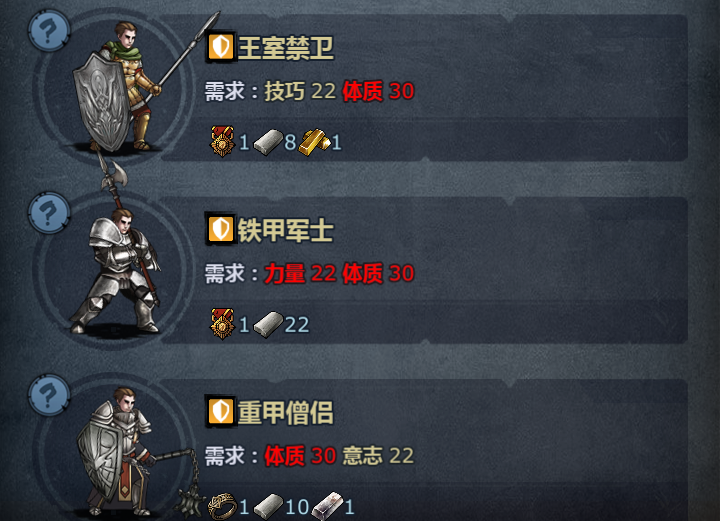The height and width of the screenshot is (521, 720).
Task: Click the silver bar icon in 重甲僧侣 row
Action: (327, 505)
